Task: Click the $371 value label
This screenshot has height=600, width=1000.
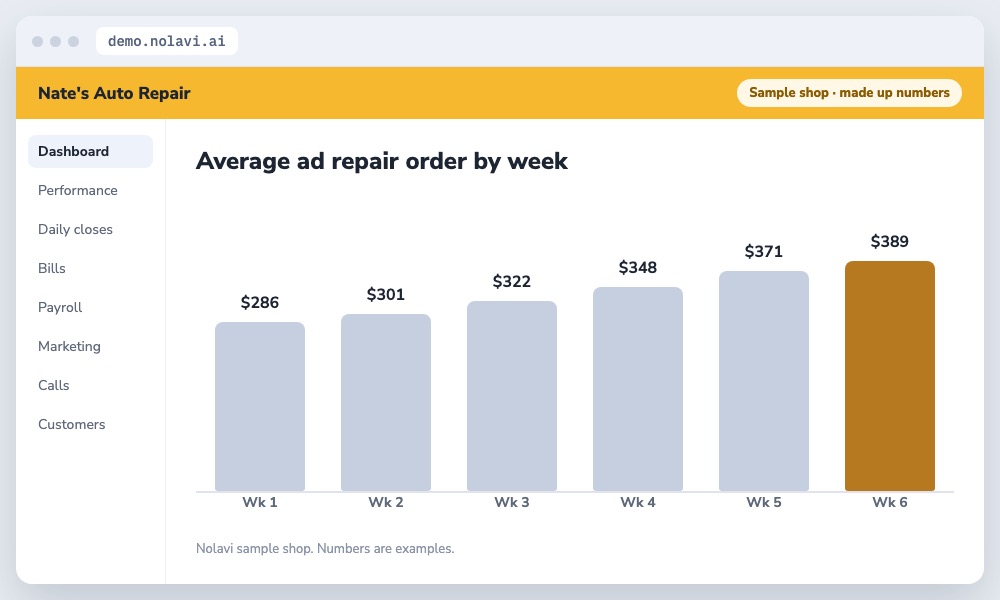Action: pos(763,251)
